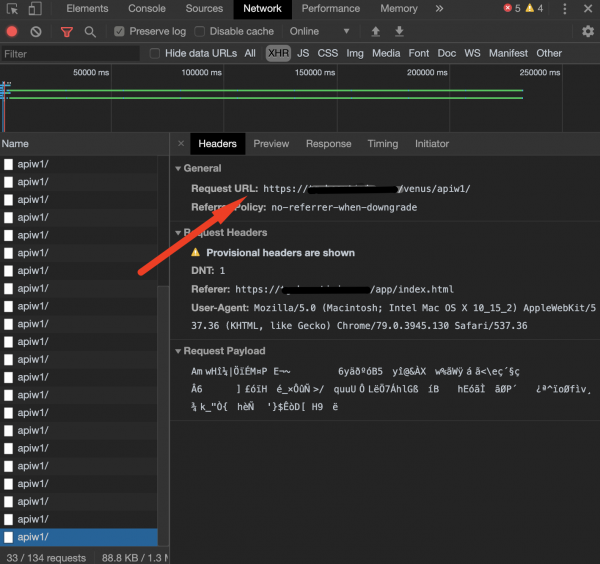The width and height of the screenshot is (600, 564).
Task: Click the Filter text input field
Action: [70, 53]
